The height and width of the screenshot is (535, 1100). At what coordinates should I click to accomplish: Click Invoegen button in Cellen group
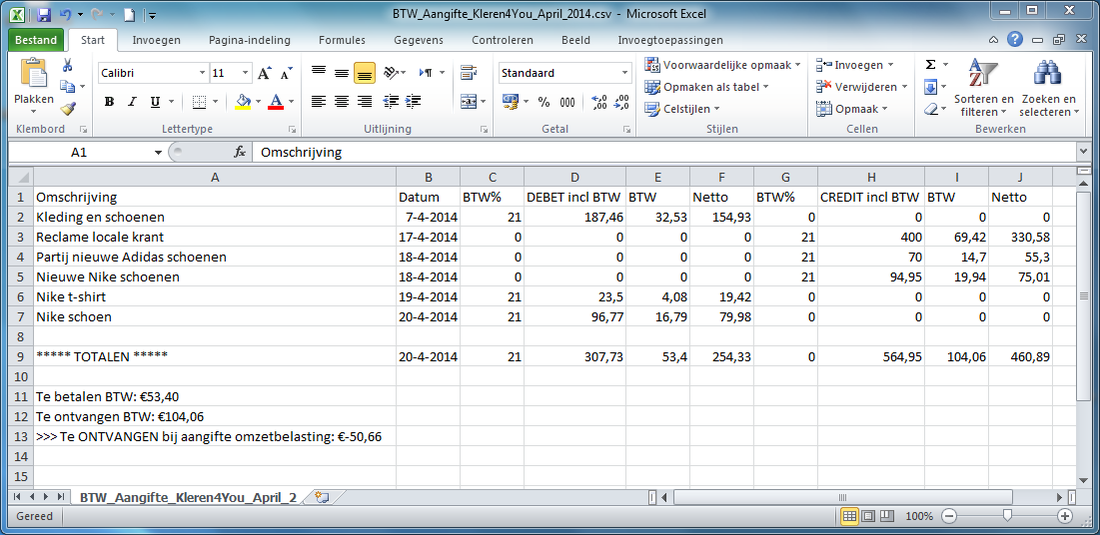click(855, 65)
